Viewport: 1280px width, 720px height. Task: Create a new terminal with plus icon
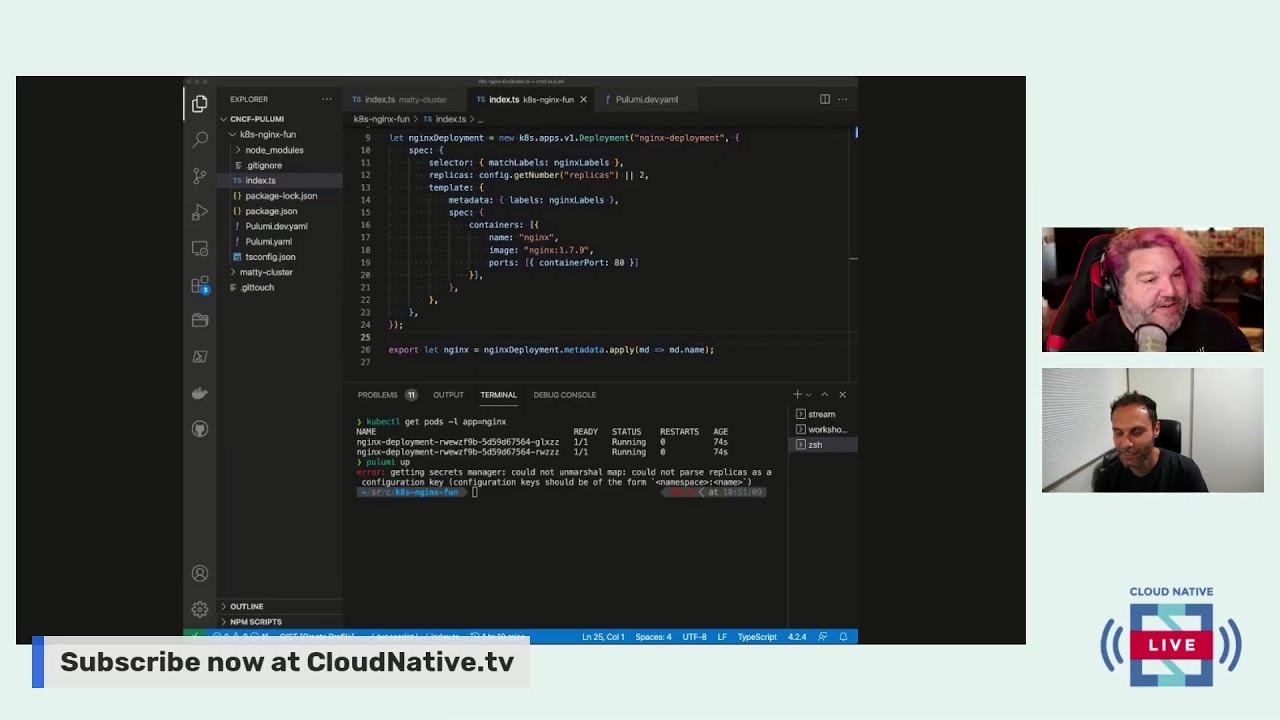[x=797, y=394]
